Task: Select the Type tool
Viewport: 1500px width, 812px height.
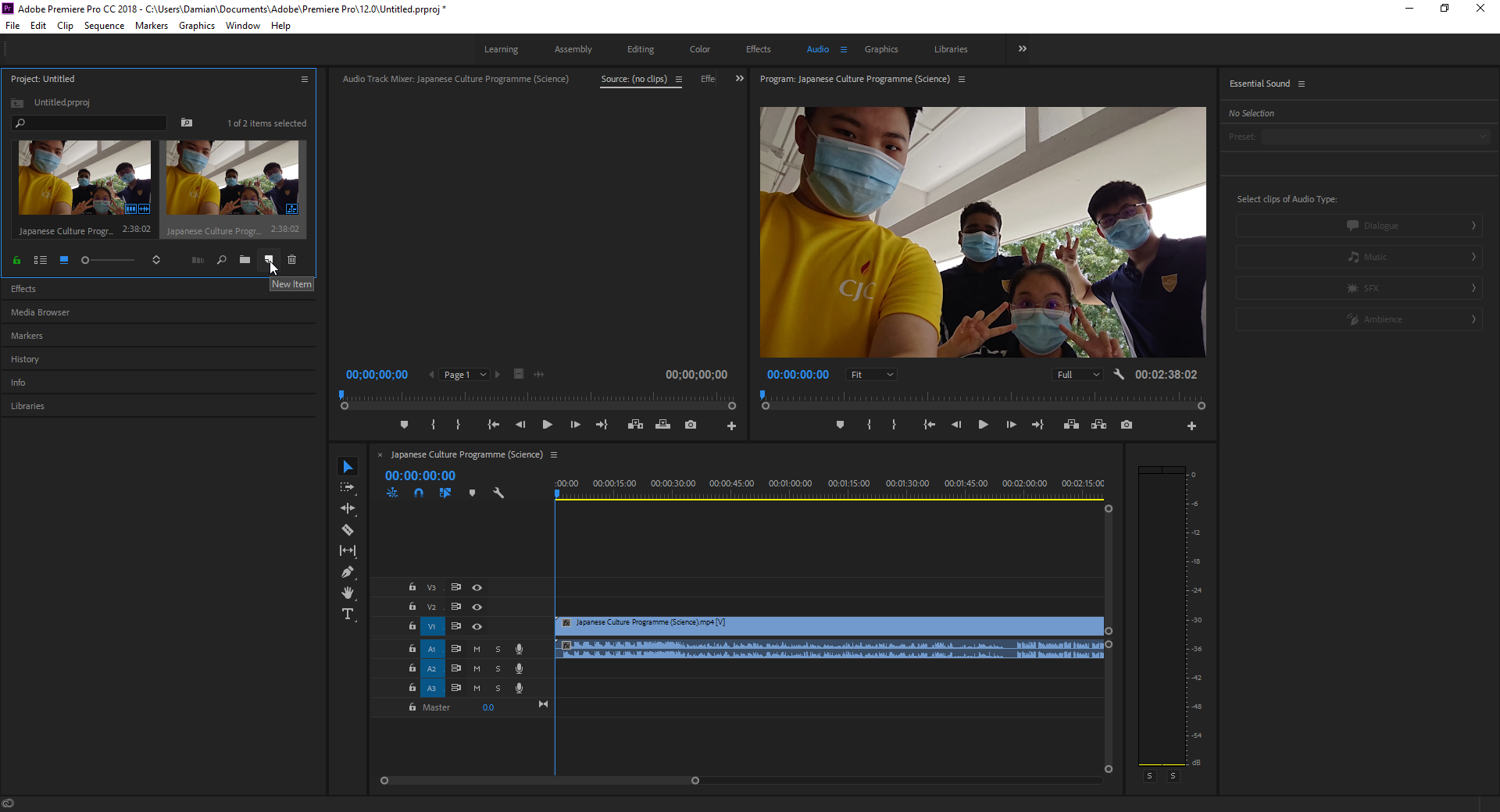Action: pos(348,614)
